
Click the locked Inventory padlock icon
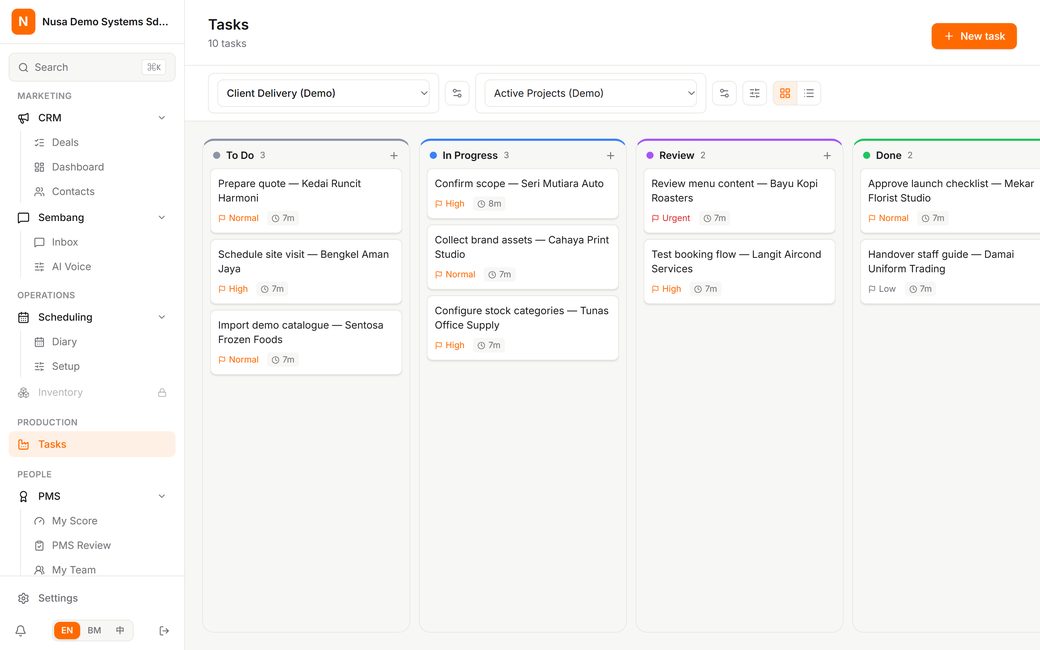point(162,393)
